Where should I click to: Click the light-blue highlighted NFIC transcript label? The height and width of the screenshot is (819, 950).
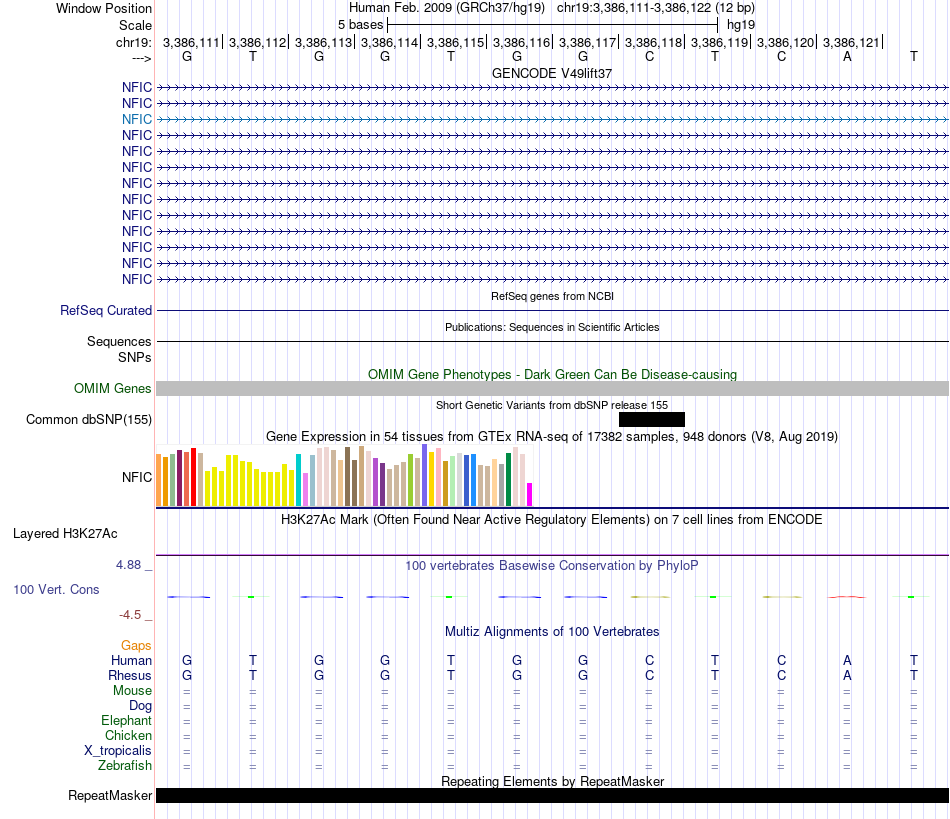coord(136,119)
